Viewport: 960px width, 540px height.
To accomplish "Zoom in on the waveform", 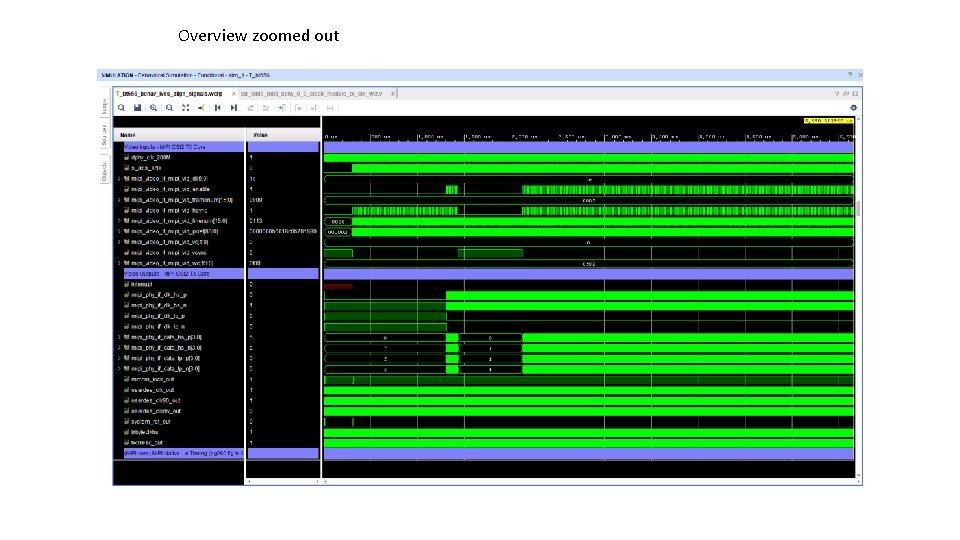I will pyautogui.click(x=153, y=108).
